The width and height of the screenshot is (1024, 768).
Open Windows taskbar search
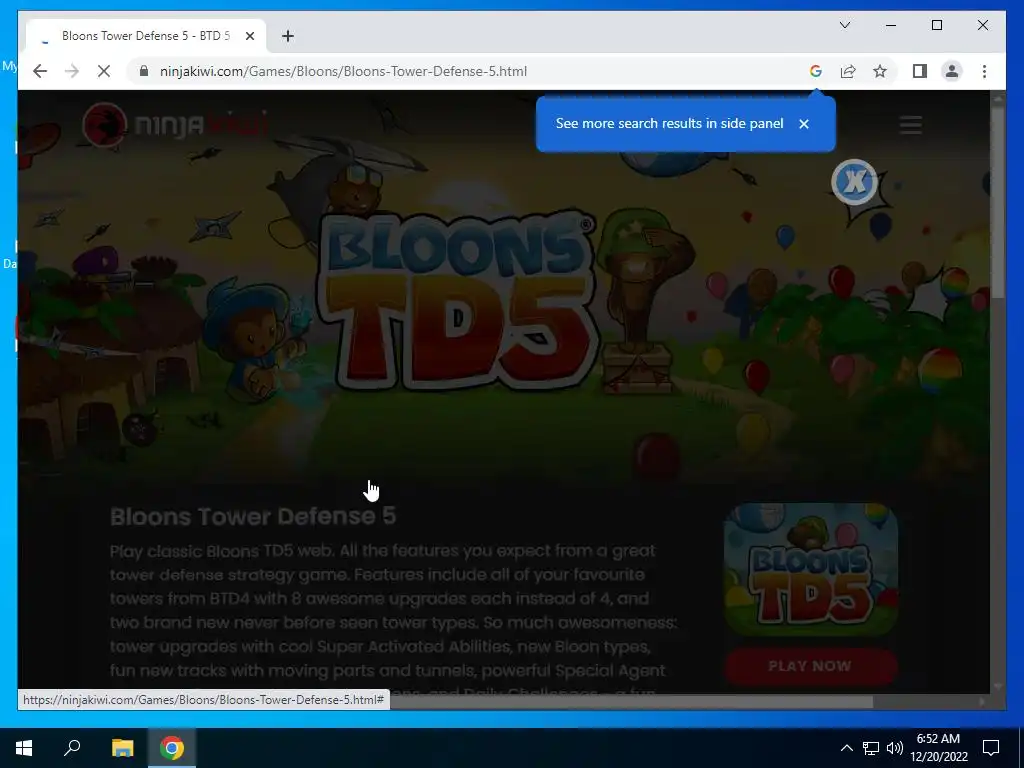[72, 748]
